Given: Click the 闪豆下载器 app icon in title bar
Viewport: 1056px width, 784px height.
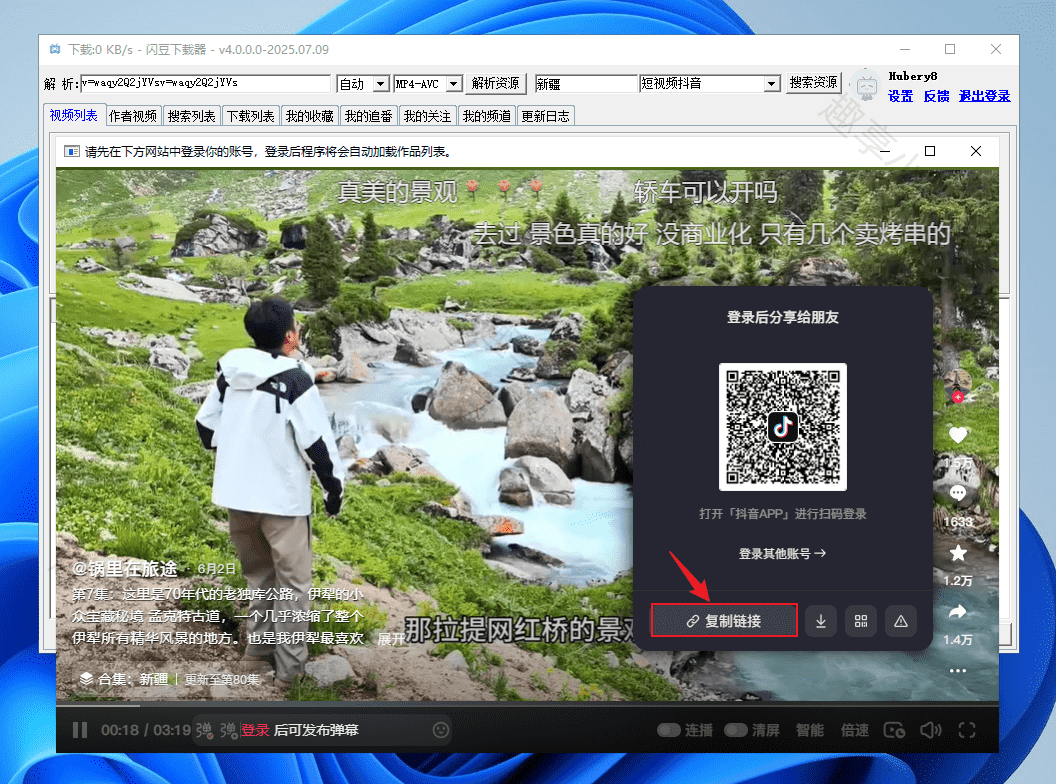Looking at the screenshot, I should click(55, 49).
